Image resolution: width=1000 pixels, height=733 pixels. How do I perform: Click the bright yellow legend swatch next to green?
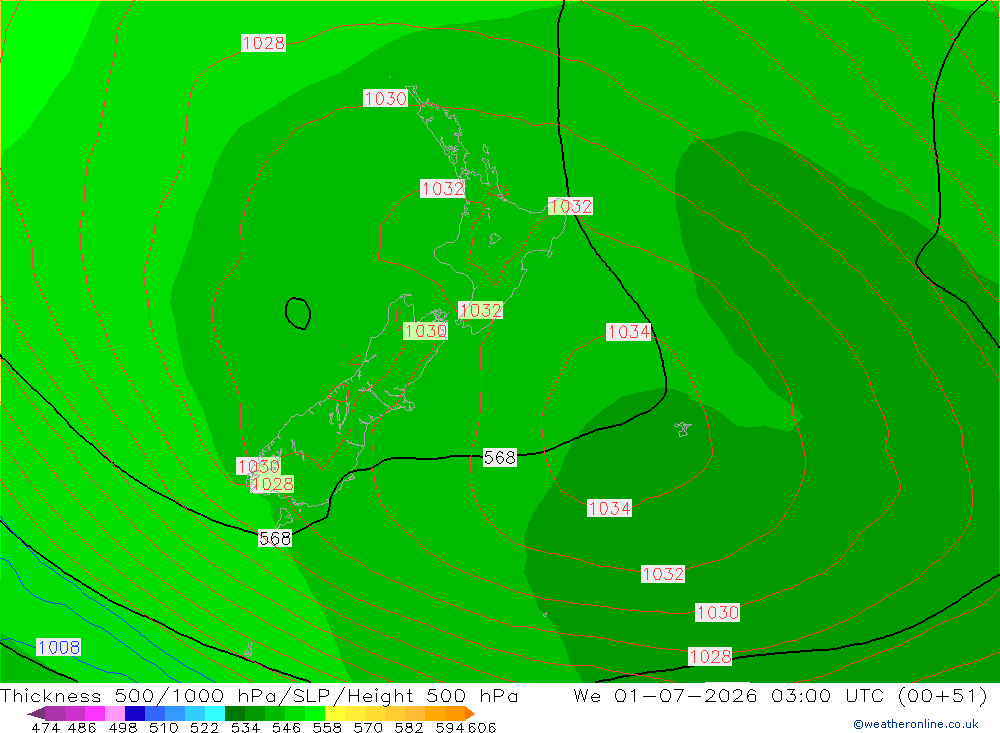335,713
